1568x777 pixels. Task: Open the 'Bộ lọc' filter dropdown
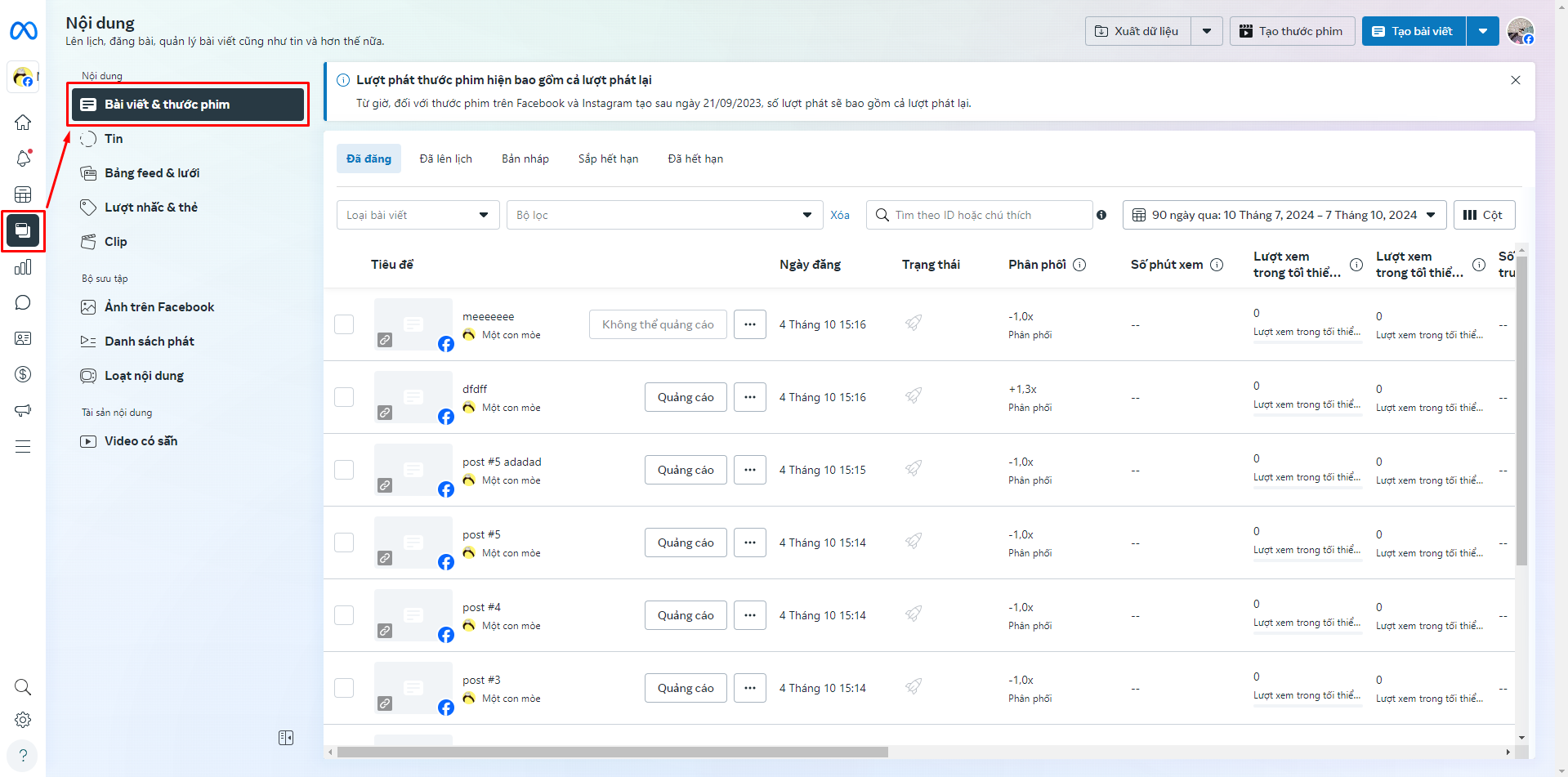tap(663, 215)
